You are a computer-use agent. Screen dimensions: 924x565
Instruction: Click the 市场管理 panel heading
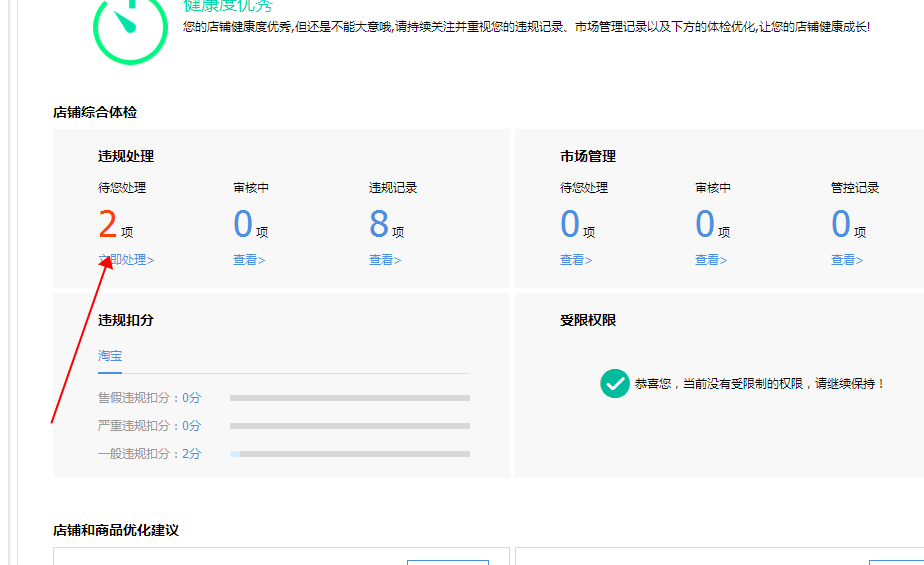[x=588, y=156]
